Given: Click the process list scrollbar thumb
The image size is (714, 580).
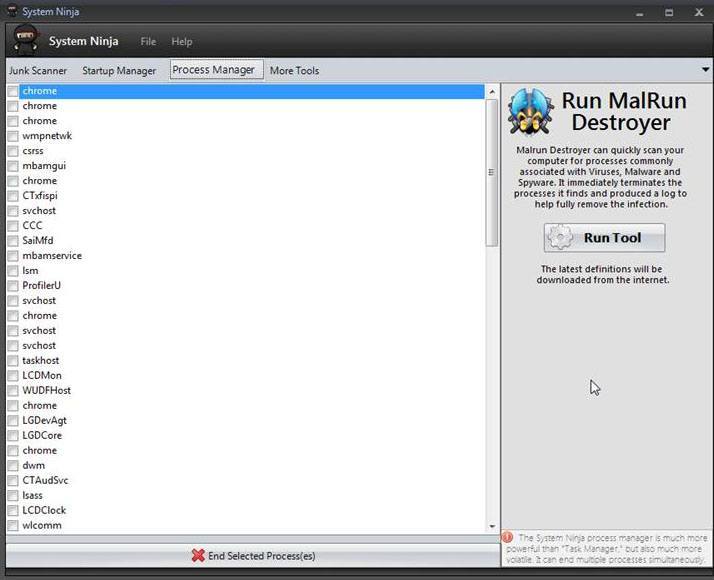Looking at the screenshot, I should [x=492, y=173].
